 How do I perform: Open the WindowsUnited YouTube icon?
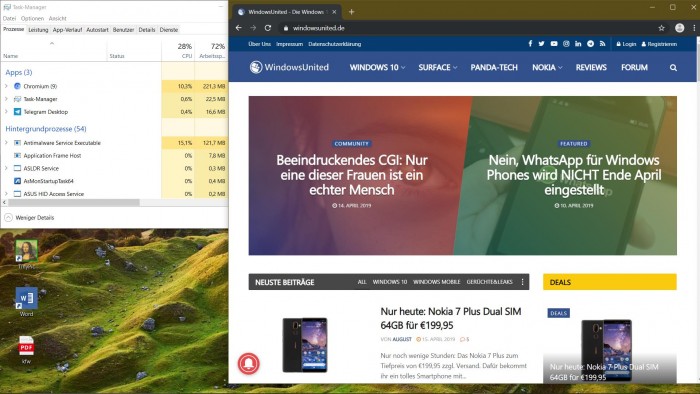tap(554, 44)
